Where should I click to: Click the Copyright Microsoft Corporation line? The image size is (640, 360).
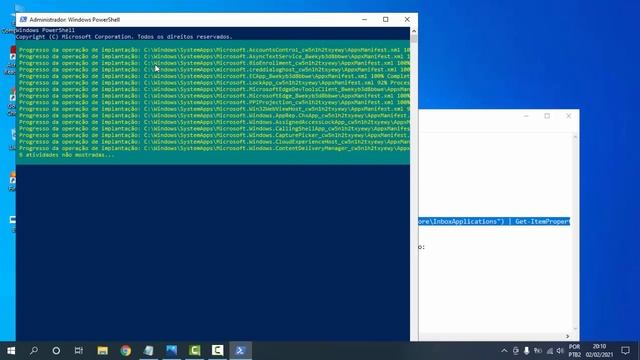tap(124, 37)
